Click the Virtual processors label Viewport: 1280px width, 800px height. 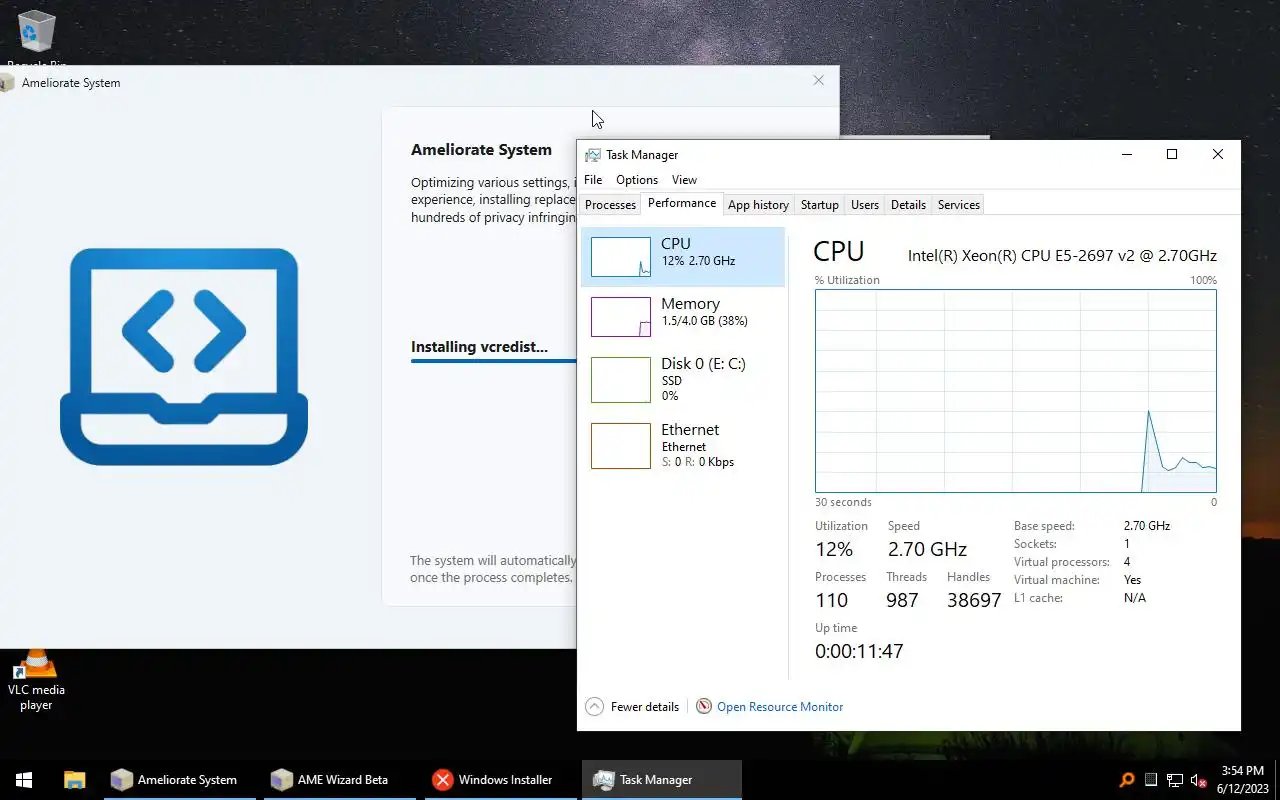click(1061, 562)
